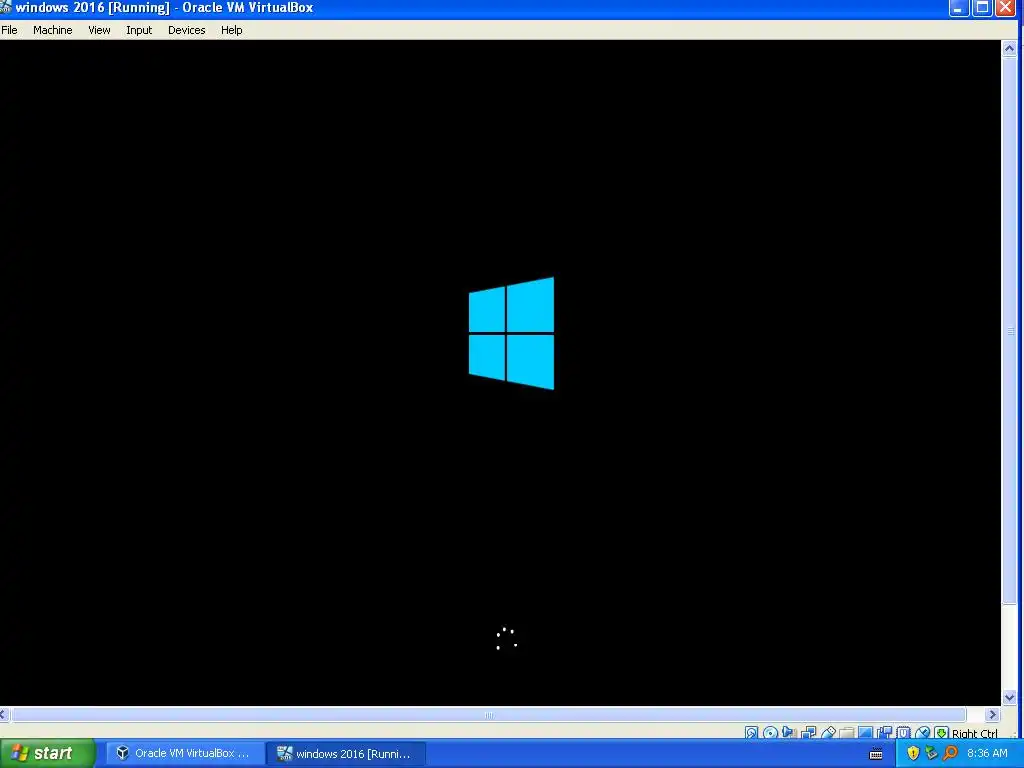
Task: Click the horizontal scrollbar right arrow
Action: click(x=993, y=714)
